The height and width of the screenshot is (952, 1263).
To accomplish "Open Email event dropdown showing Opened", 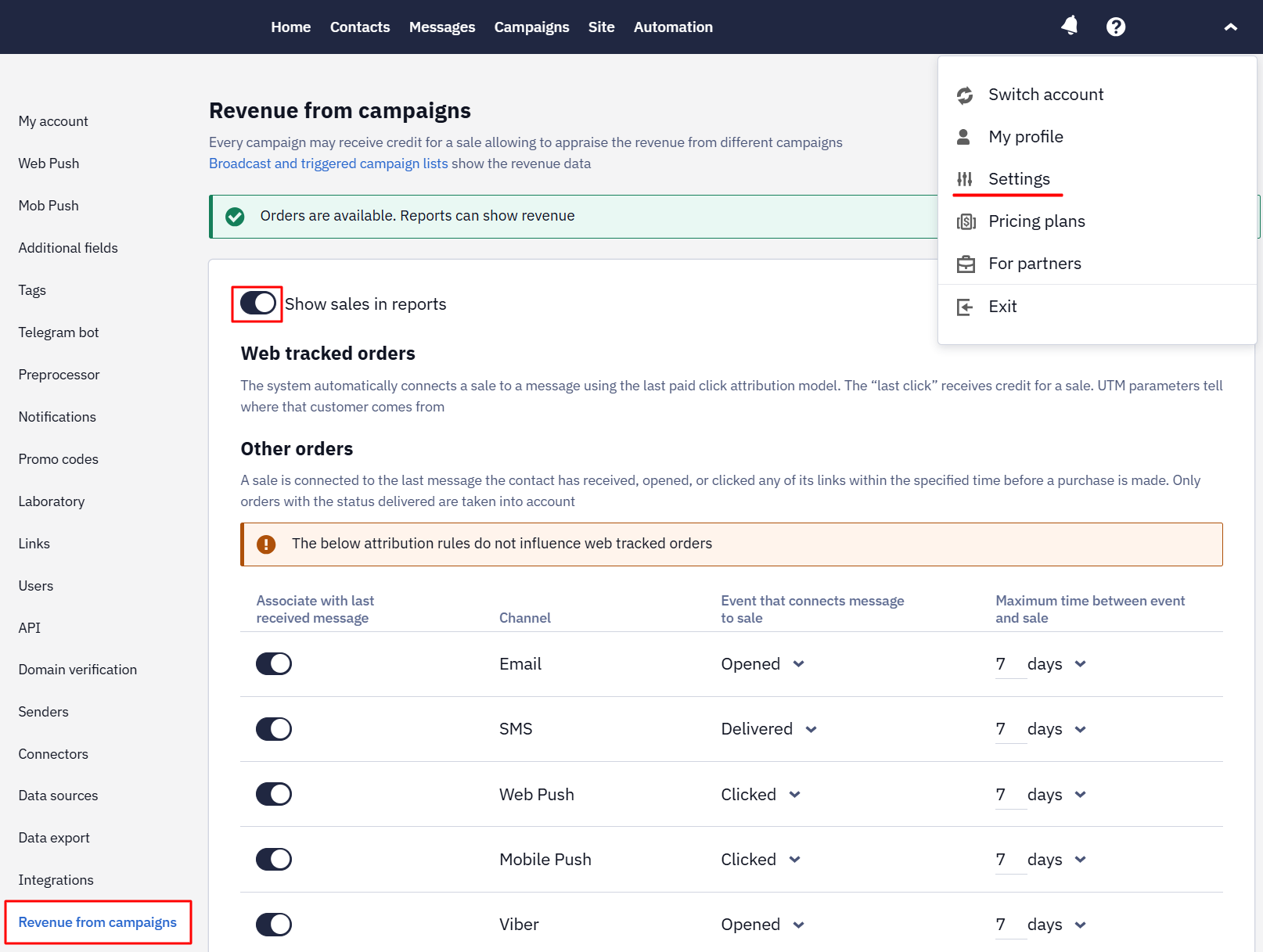I will coord(763,664).
